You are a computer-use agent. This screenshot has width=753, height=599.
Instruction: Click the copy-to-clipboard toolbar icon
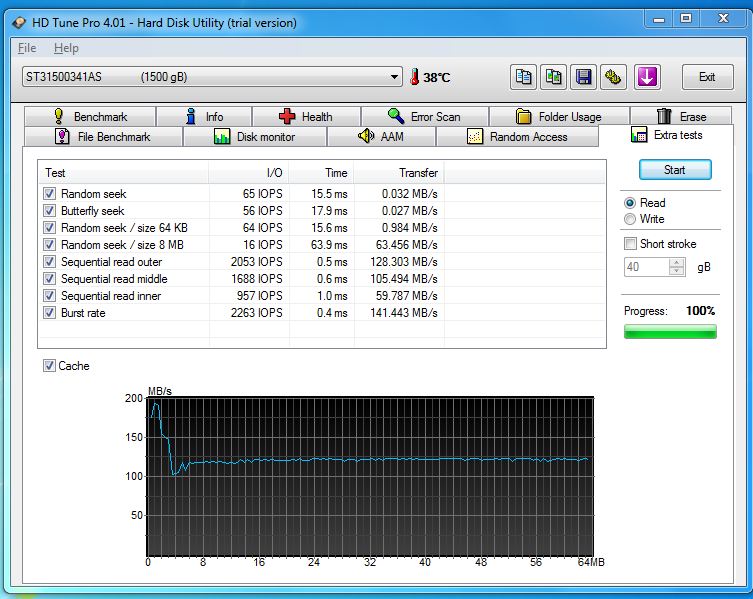click(523, 77)
